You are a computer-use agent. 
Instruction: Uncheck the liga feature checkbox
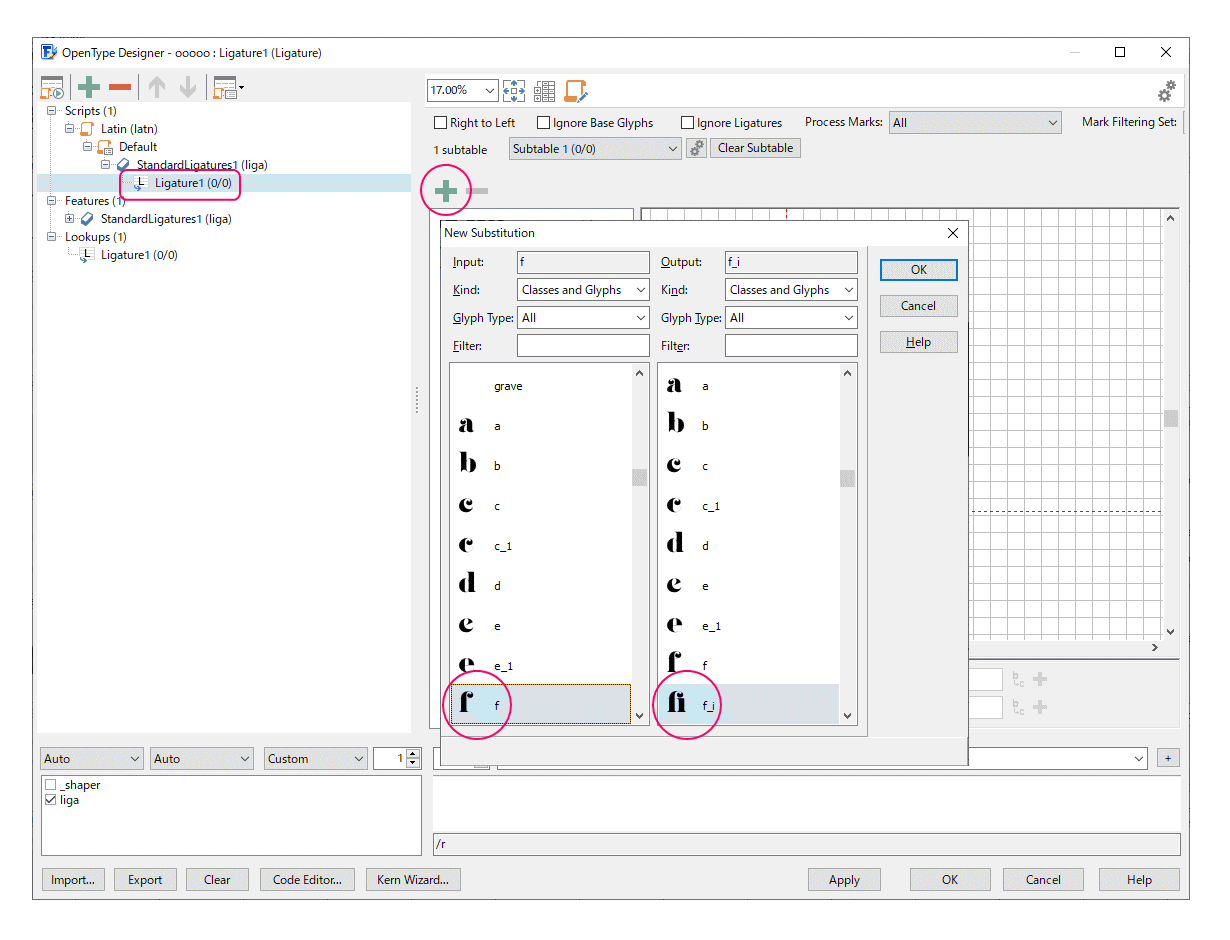point(51,800)
